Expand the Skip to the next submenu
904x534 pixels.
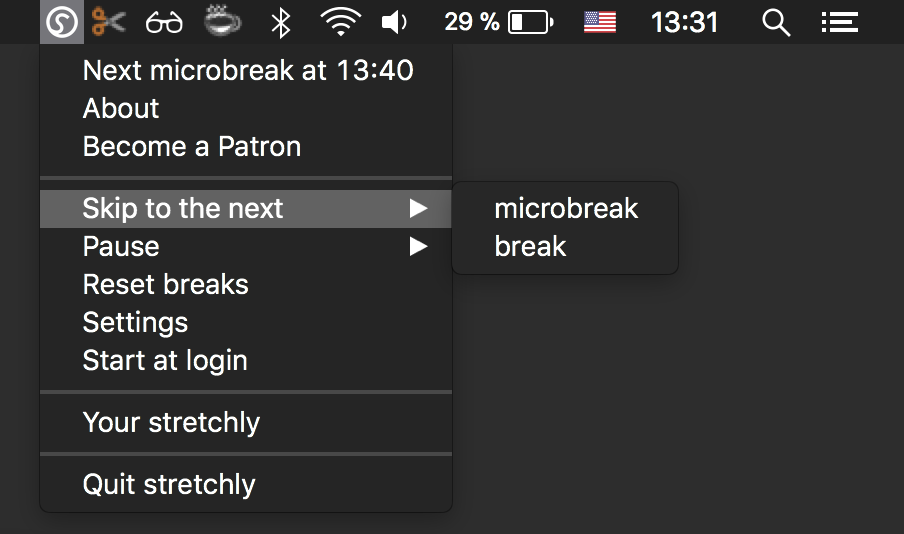246,208
